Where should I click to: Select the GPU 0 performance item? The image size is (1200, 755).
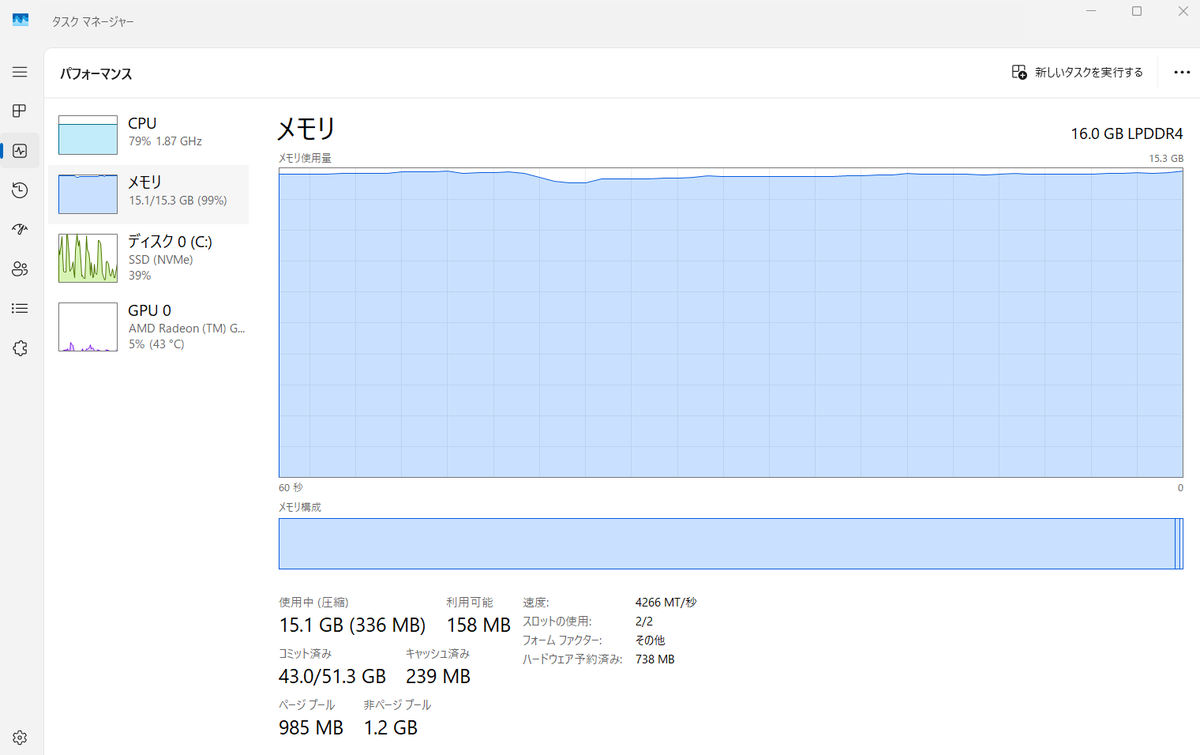[148, 327]
